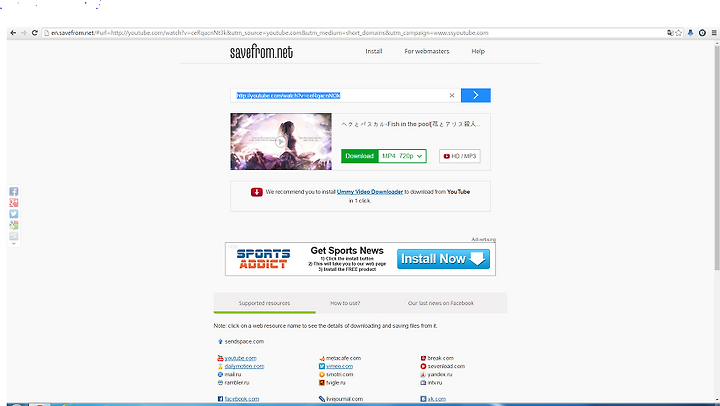Open the Ummy Video Downloader link
Image resolution: width=720 pixels, height=406 pixels.
click(x=370, y=192)
